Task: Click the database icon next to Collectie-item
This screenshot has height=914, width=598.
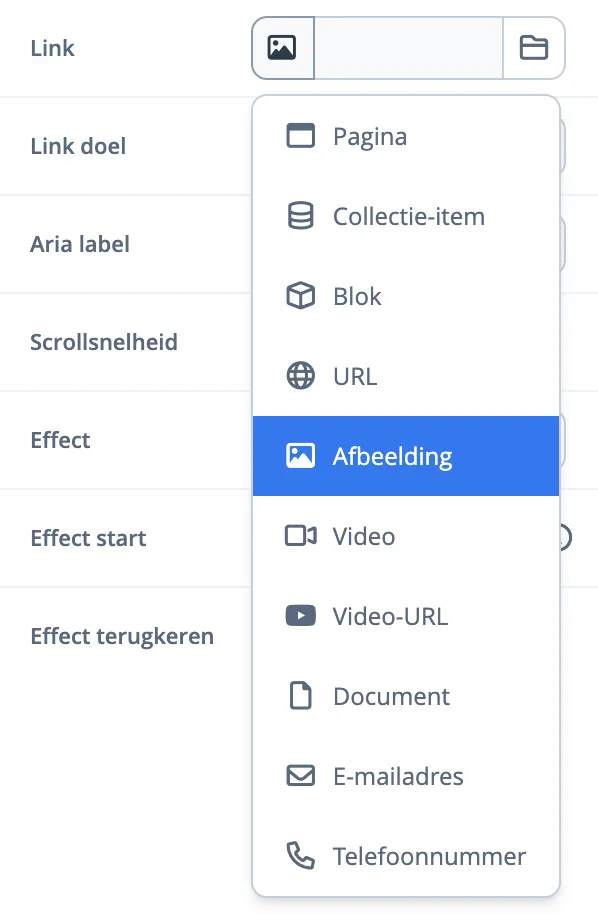Action: (x=300, y=215)
